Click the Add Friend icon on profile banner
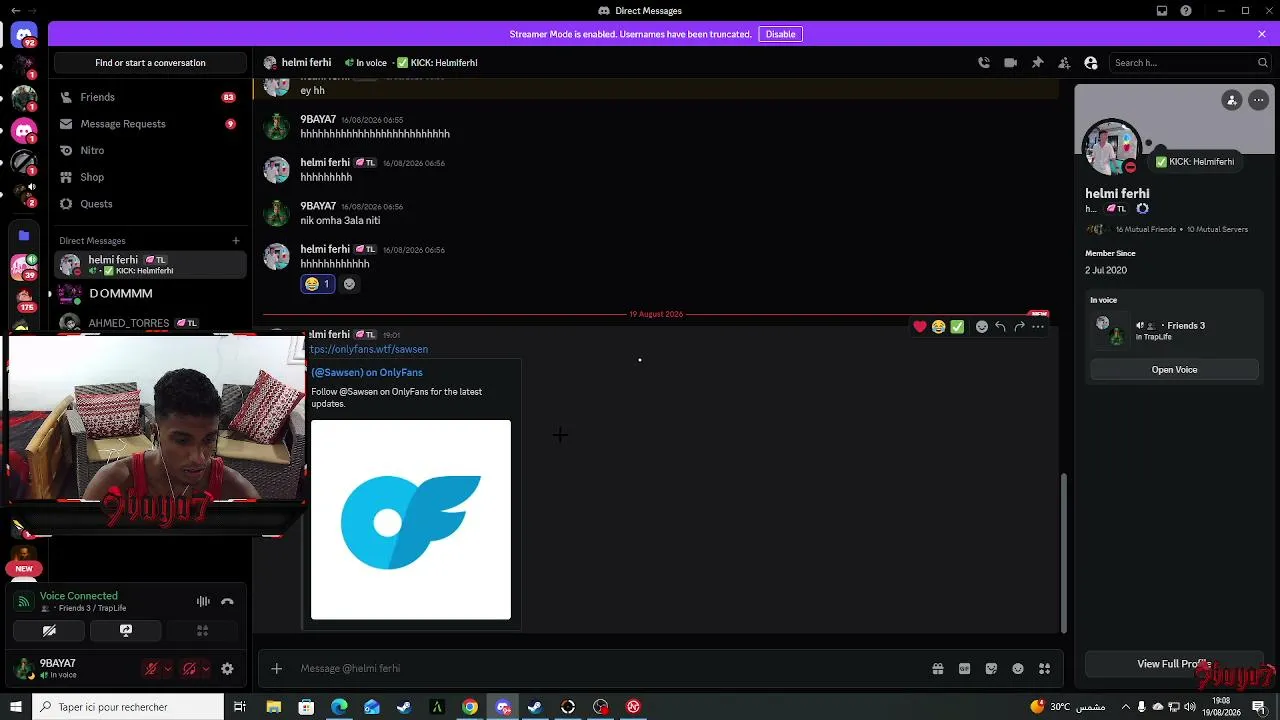Image resolution: width=1280 pixels, height=720 pixels. pyautogui.click(x=1232, y=100)
